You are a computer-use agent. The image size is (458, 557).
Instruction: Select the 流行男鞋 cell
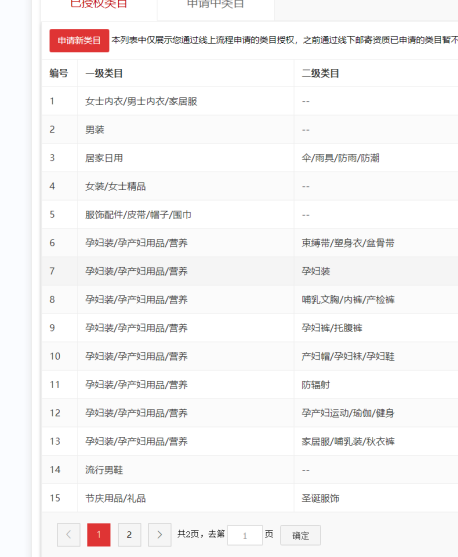(x=185, y=470)
